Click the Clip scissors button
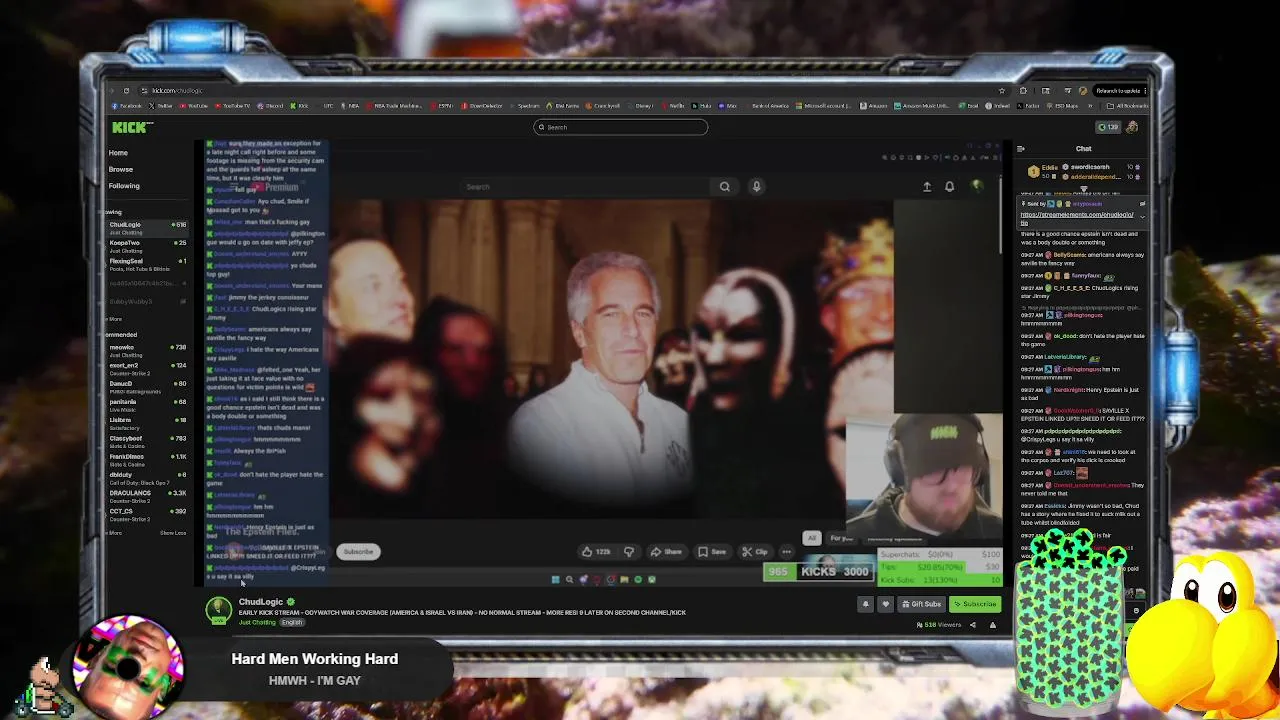Image resolution: width=1280 pixels, height=720 pixels. [x=755, y=552]
